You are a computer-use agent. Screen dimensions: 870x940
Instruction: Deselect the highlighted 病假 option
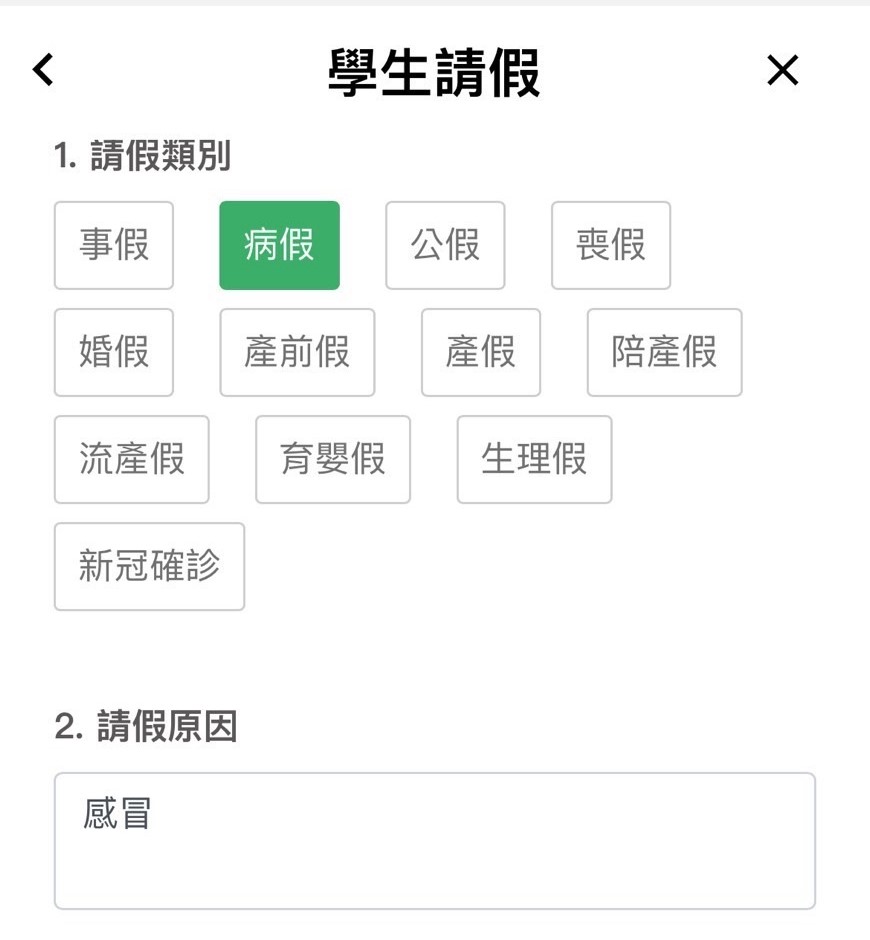click(279, 245)
